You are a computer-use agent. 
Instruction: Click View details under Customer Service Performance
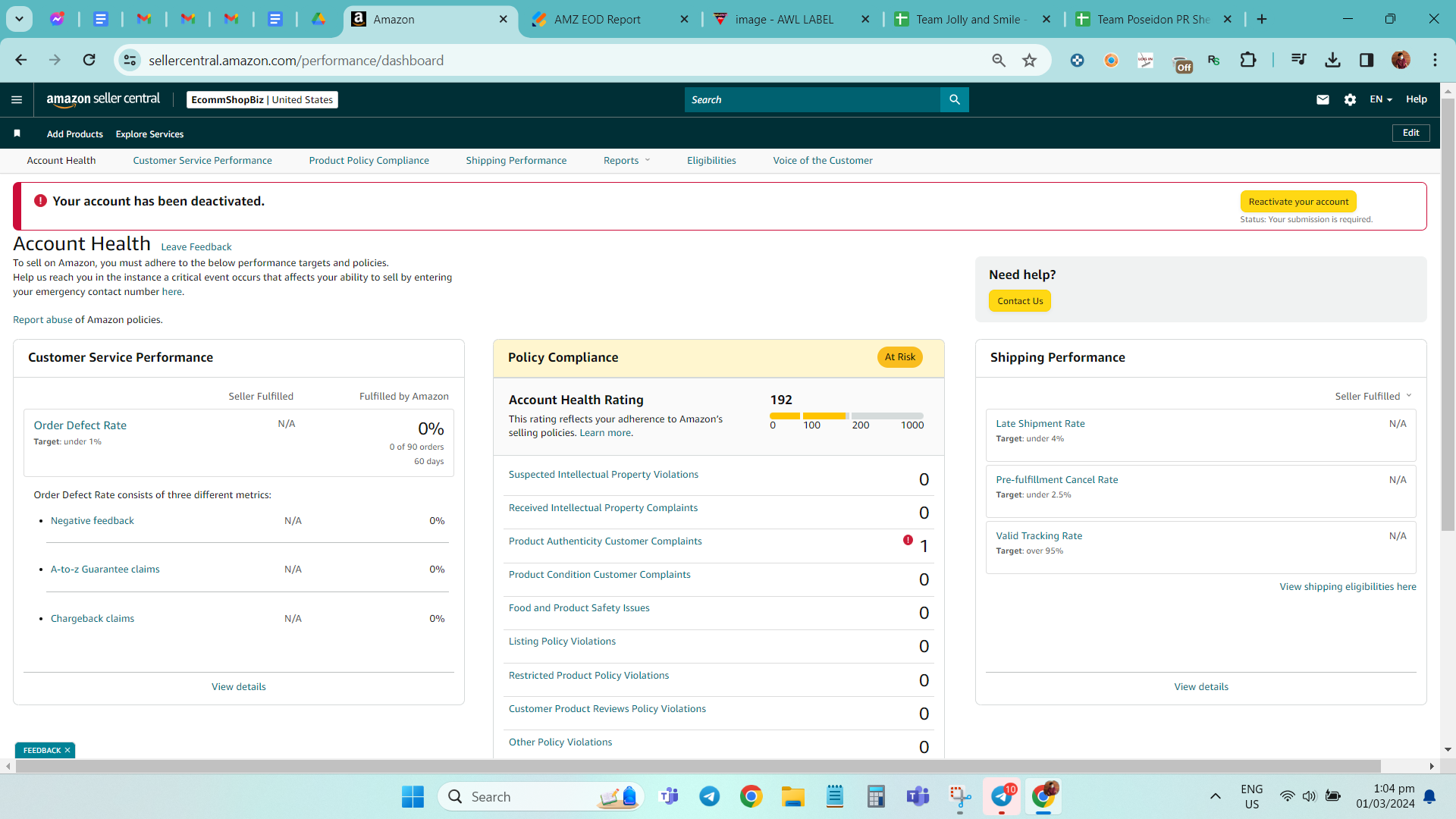point(239,687)
